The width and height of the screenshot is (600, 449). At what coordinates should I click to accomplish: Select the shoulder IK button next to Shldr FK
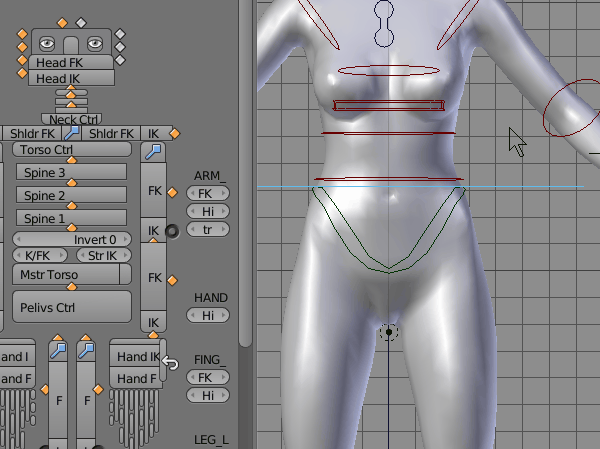tap(156, 134)
